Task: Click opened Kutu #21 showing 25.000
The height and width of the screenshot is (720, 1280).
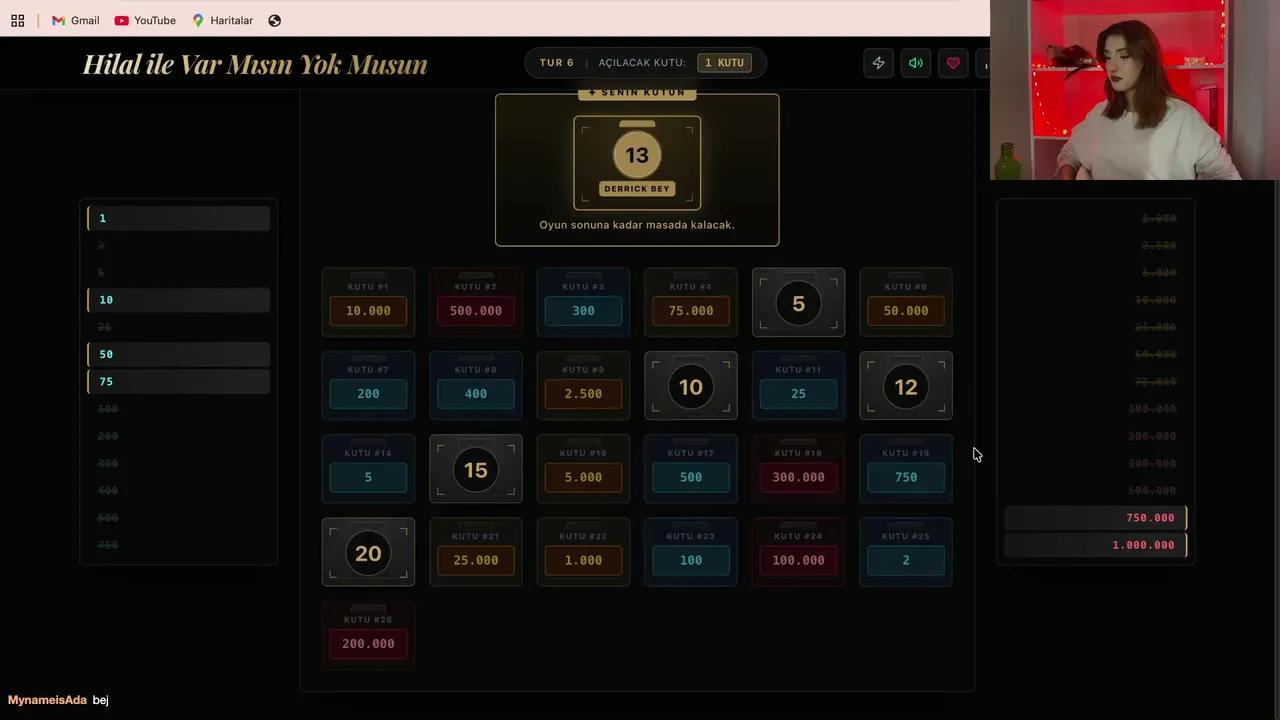Action: point(476,552)
